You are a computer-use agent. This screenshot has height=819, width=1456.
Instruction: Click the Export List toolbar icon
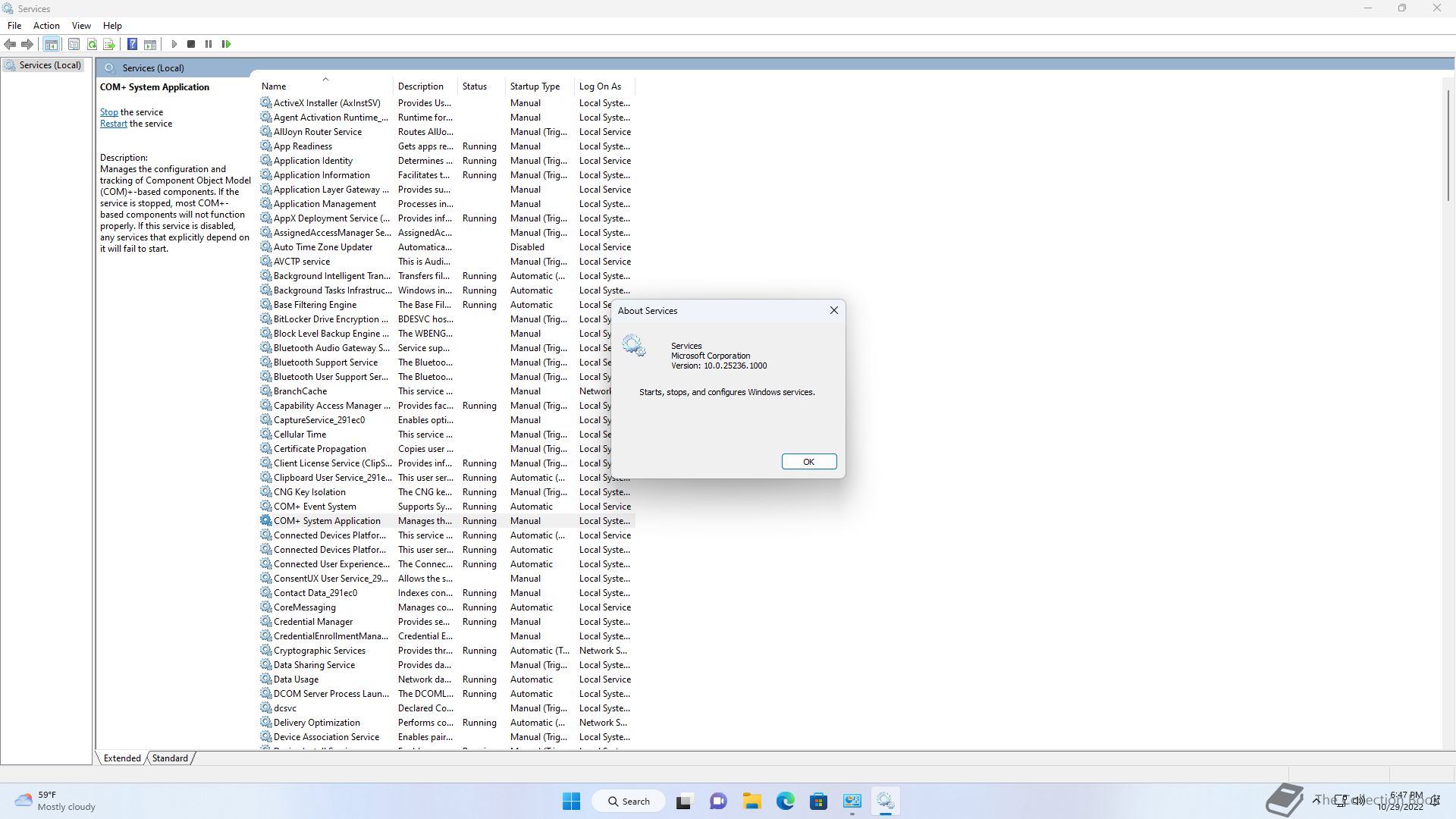(x=109, y=44)
